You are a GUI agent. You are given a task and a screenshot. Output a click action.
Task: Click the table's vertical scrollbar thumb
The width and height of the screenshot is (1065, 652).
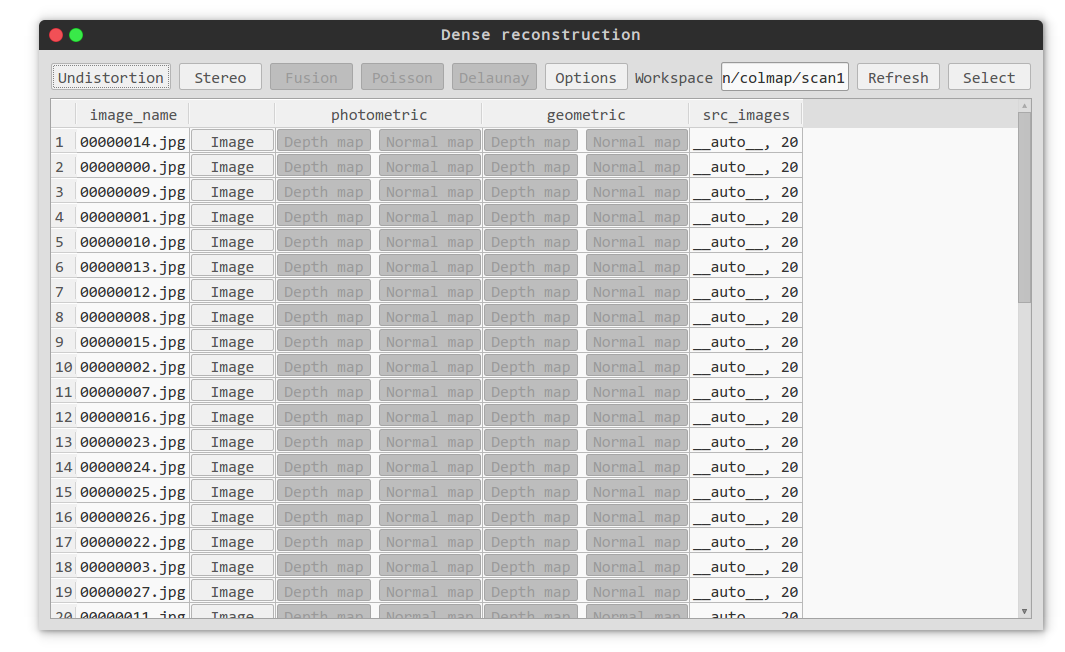[1024, 207]
